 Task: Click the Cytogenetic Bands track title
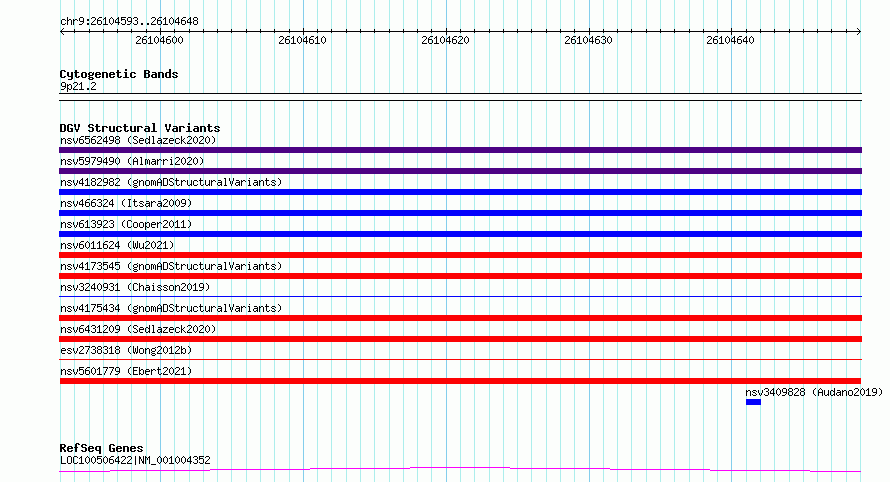click(119, 74)
